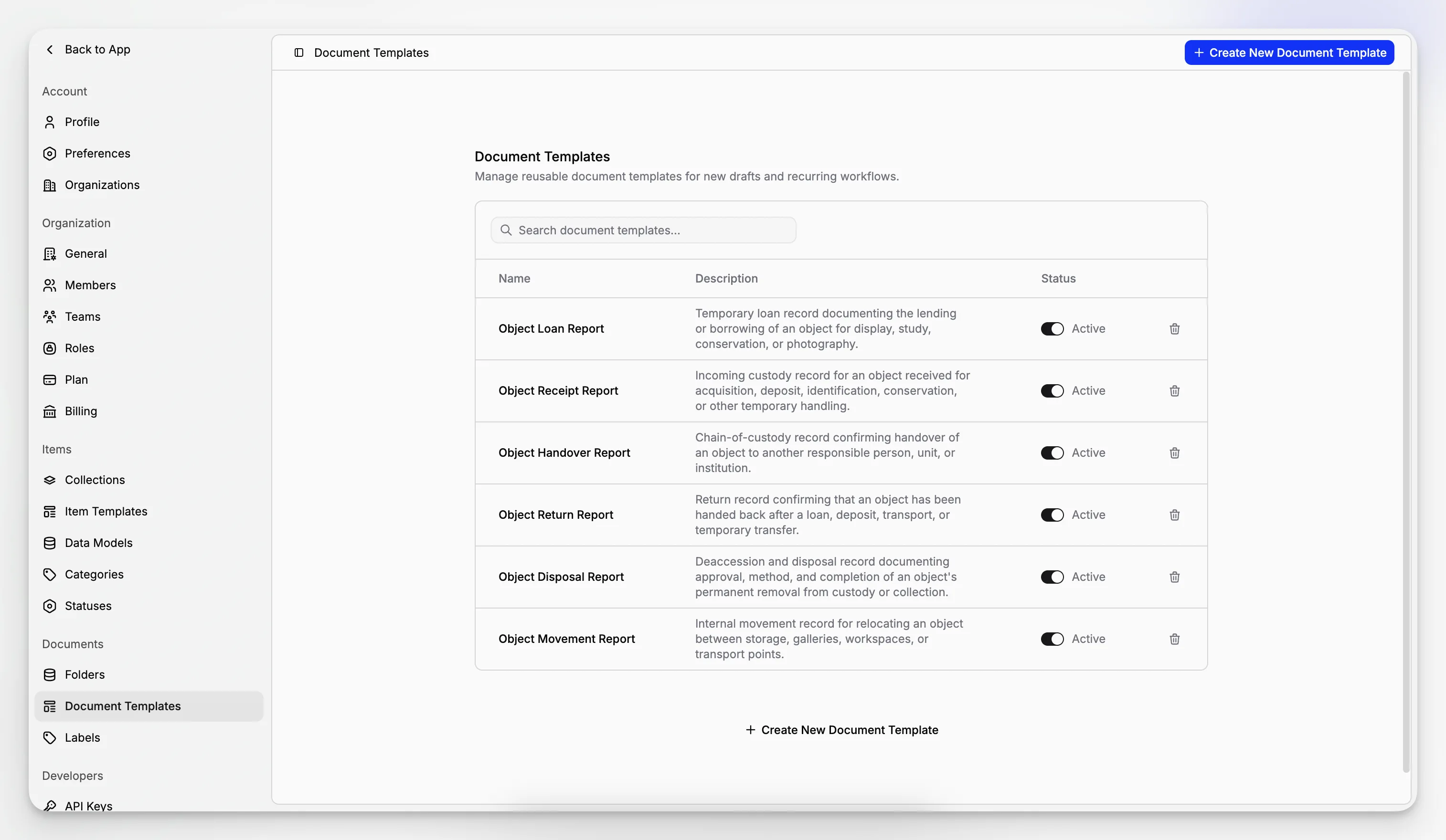Viewport: 1446px width, 840px height.
Task: Open Roles in the sidebar
Action: coord(149,348)
